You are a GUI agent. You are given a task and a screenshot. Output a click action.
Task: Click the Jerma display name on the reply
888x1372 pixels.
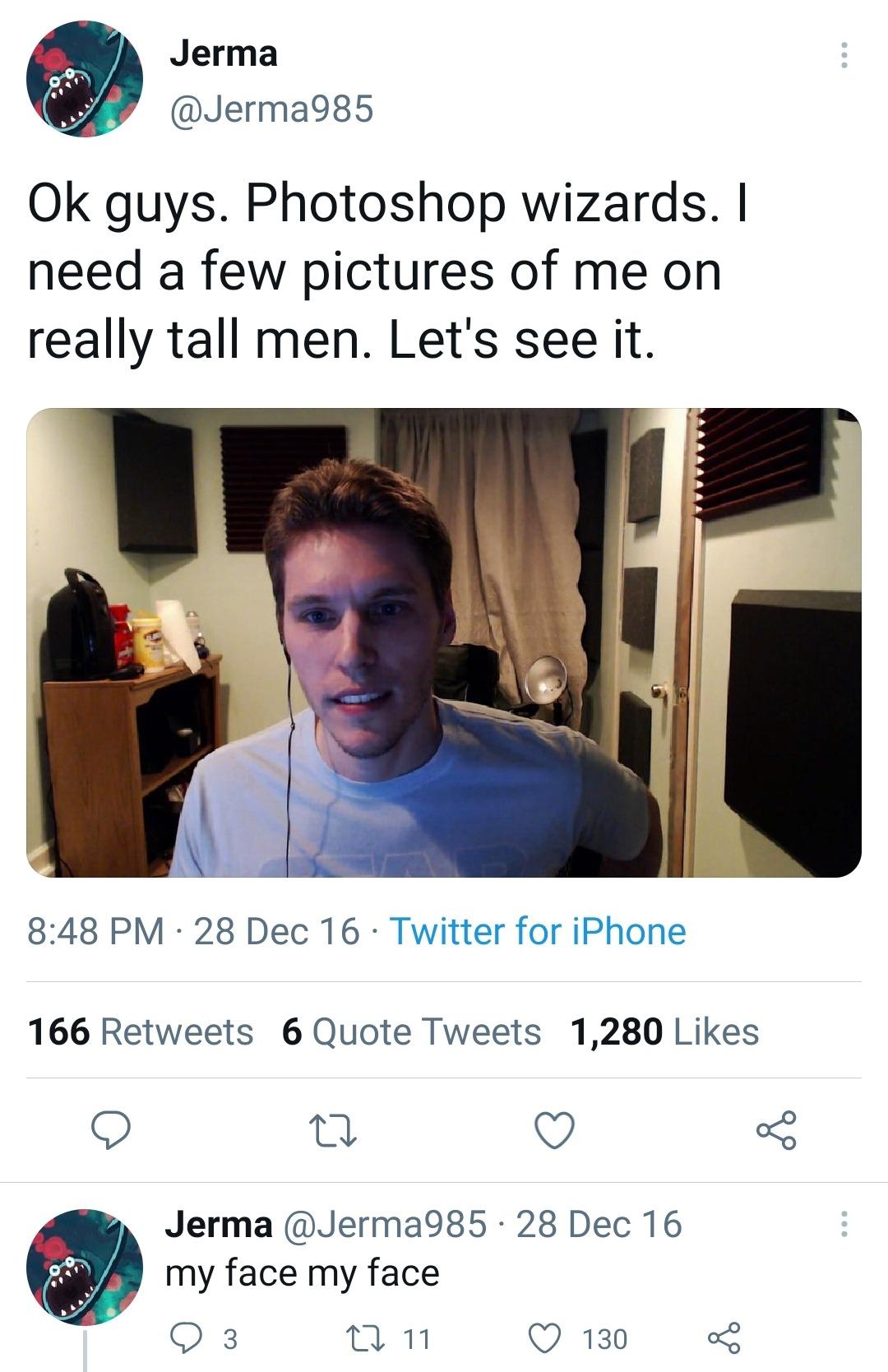tap(219, 1224)
